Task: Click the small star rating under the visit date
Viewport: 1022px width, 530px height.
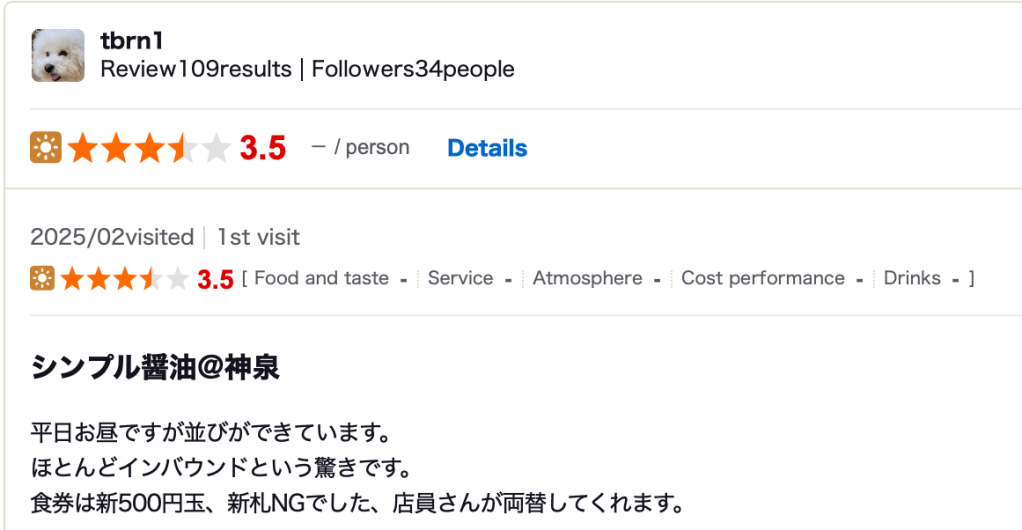Action: tap(124, 278)
